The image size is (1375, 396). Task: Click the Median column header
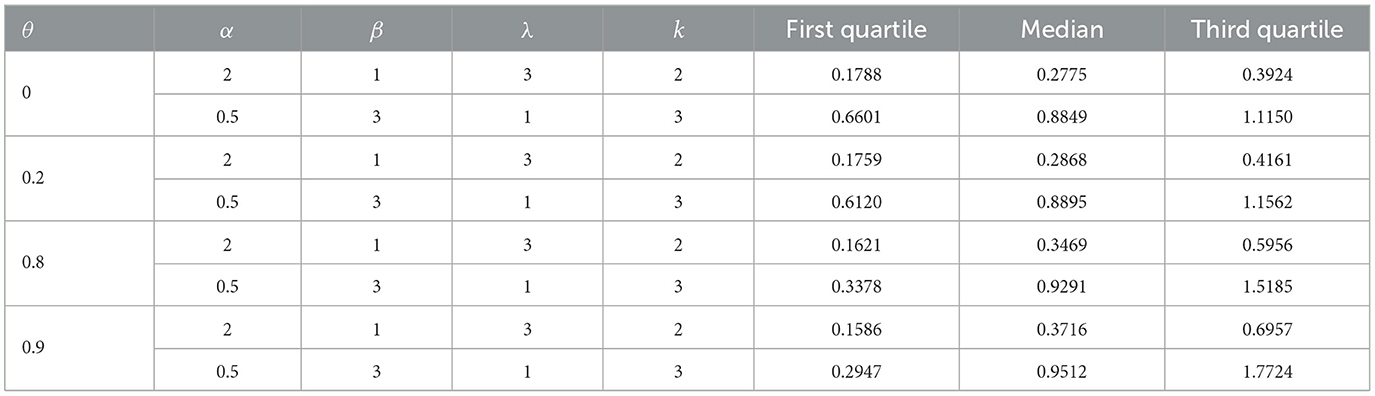tap(1062, 31)
